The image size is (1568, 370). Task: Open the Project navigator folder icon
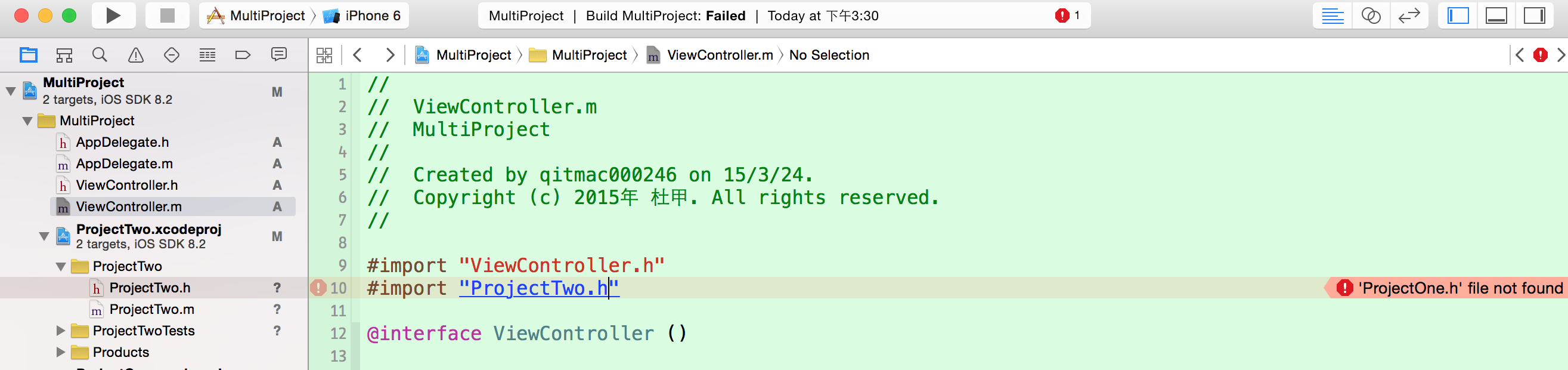pos(28,55)
